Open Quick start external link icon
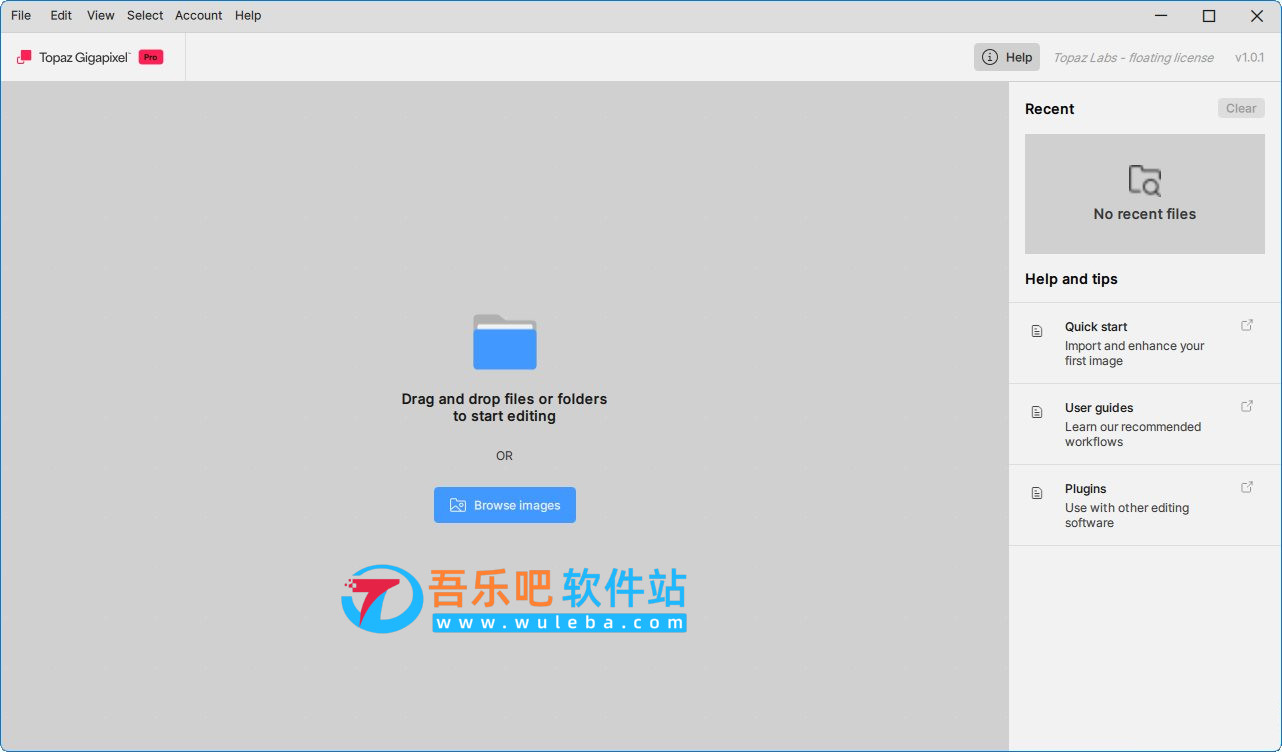 (1247, 325)
